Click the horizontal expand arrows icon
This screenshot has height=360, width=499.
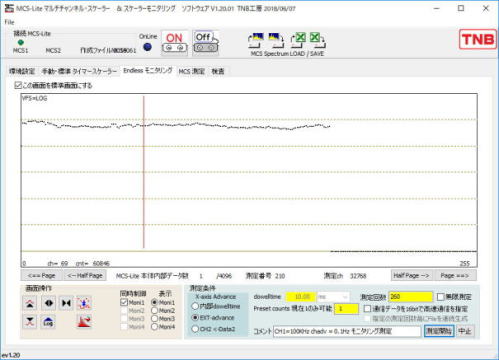49,303
